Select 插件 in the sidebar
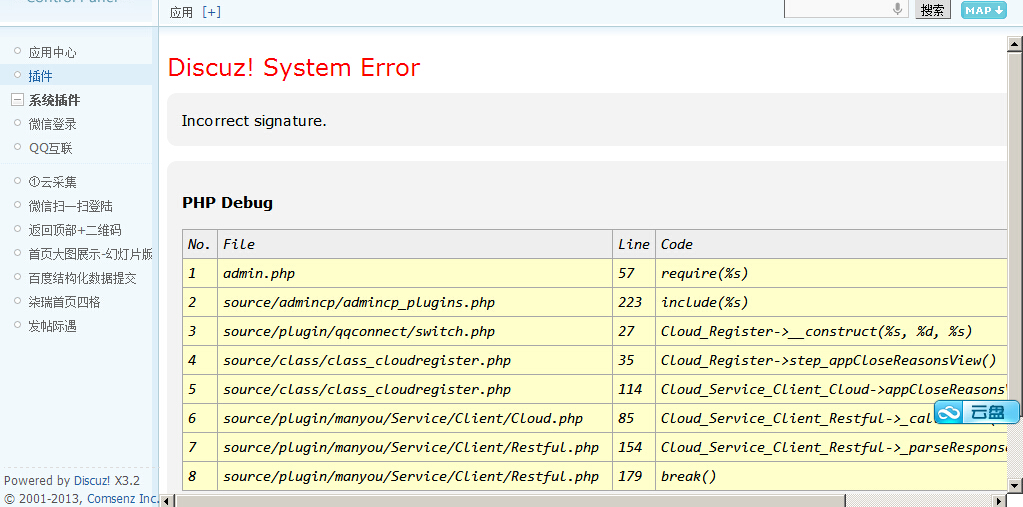Screen dimensions: 1023x507 (40, 76)
